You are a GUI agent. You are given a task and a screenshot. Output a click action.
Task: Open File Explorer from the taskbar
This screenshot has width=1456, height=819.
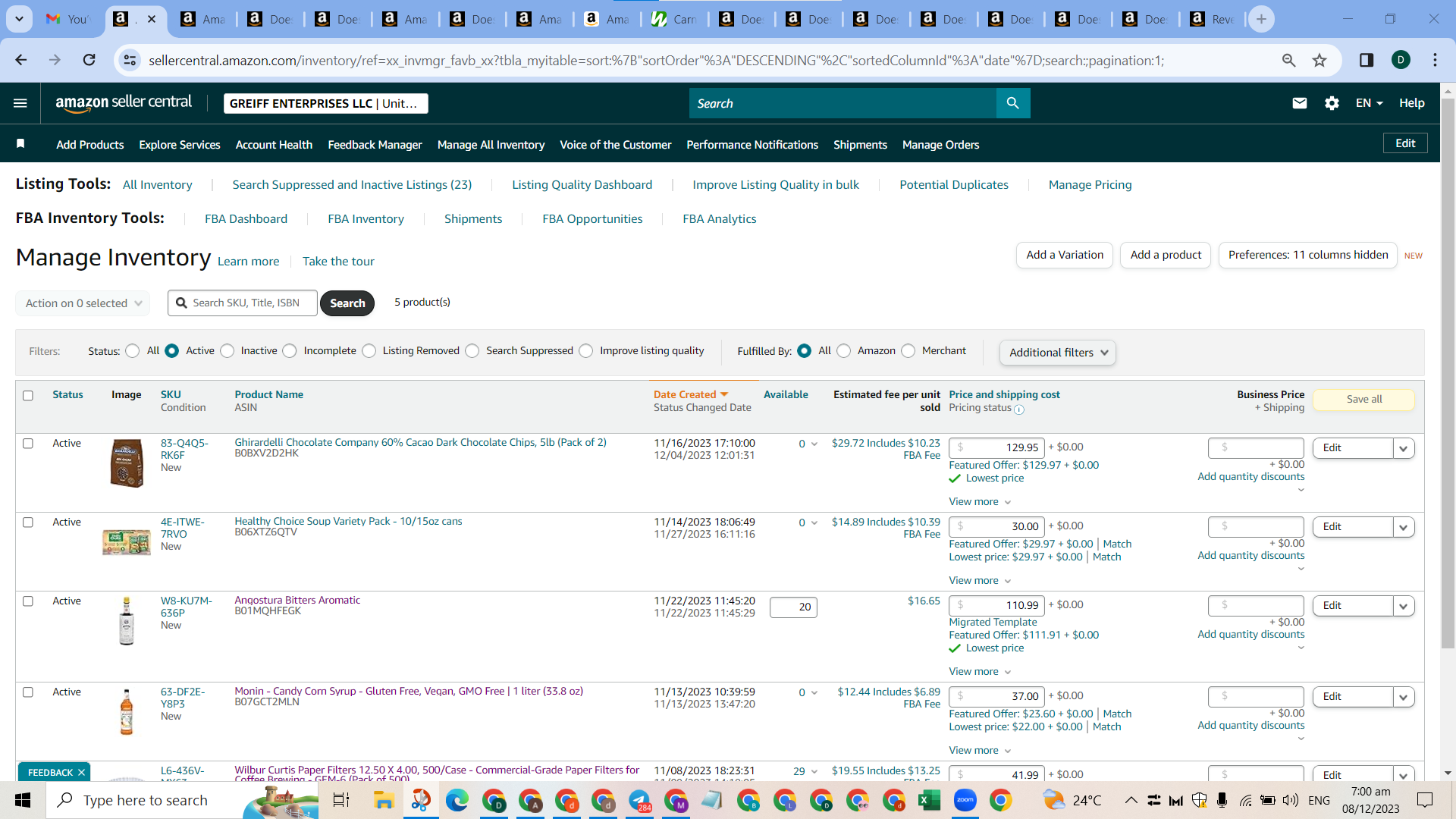coord(384,800)
